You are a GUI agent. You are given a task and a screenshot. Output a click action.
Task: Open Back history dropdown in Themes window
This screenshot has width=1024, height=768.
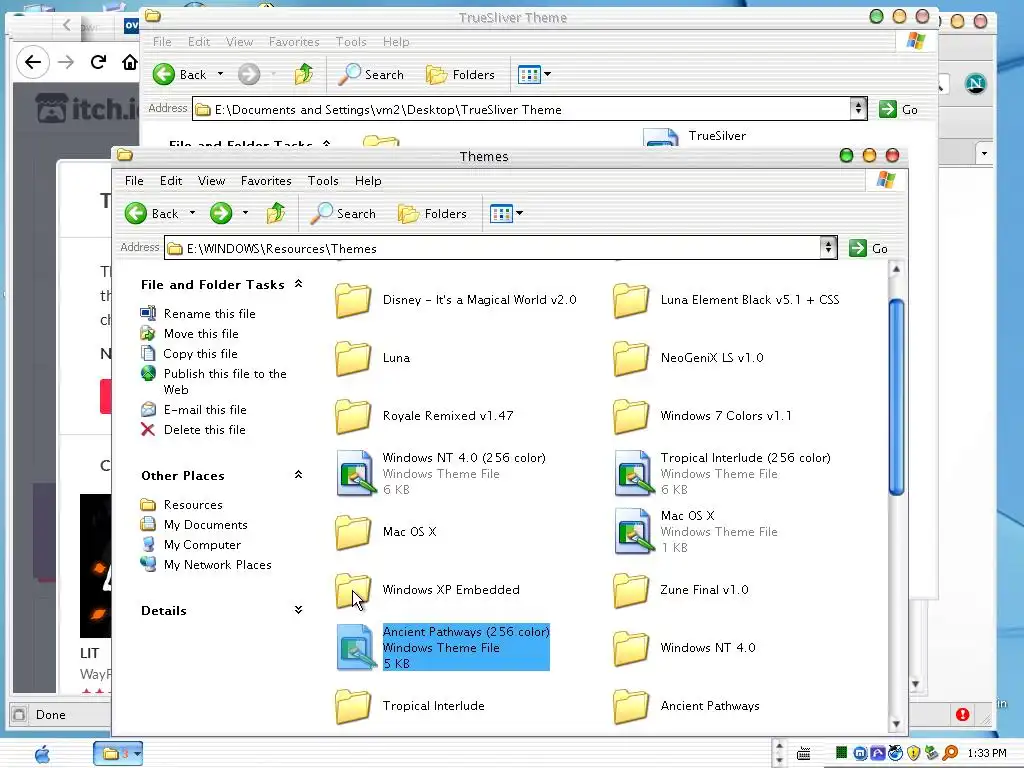coord(192,213)
